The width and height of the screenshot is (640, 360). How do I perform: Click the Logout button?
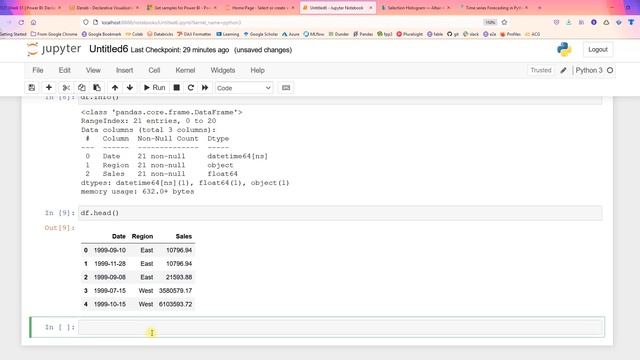[598, 49]
